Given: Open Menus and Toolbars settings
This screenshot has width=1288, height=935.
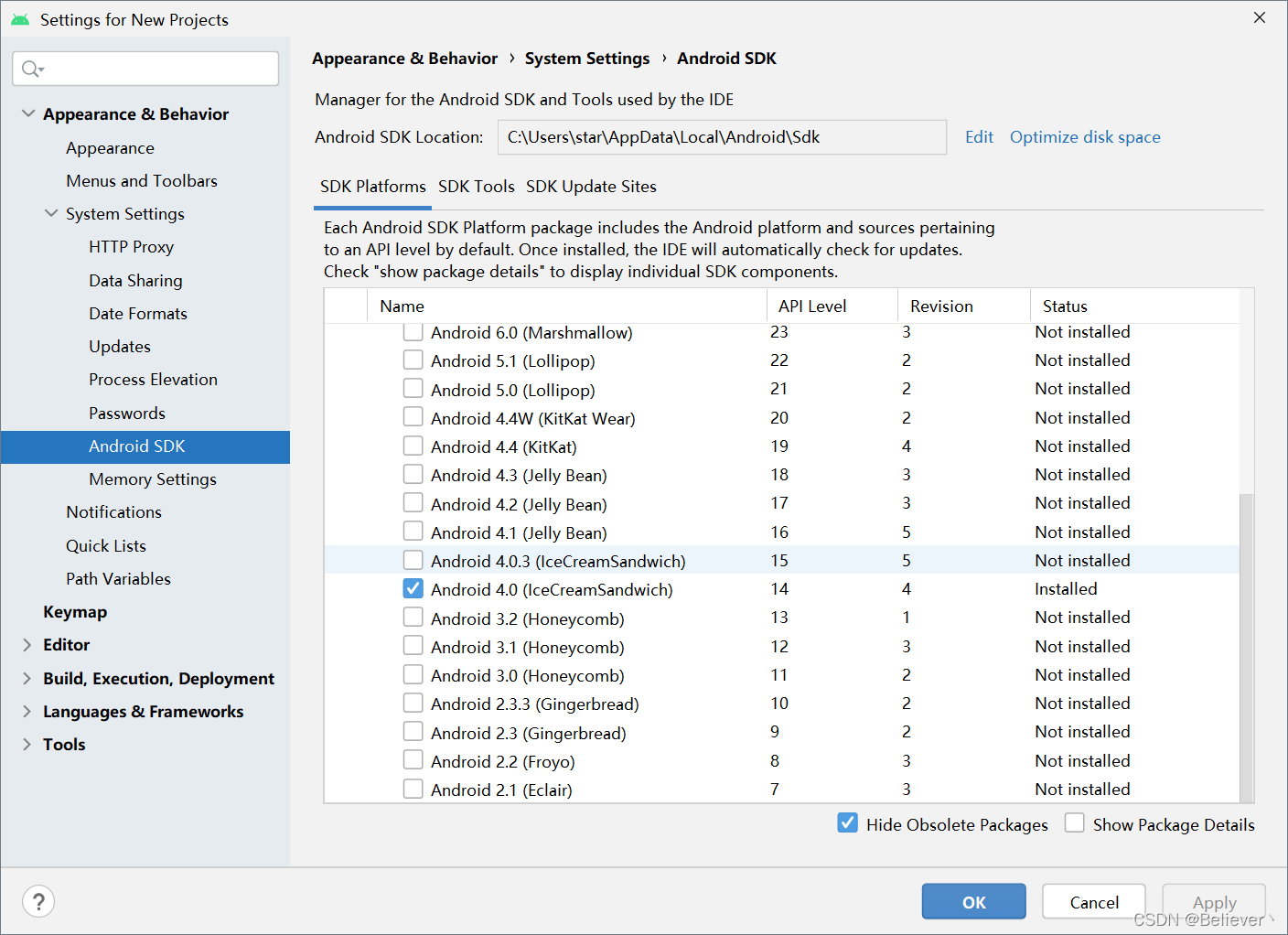Looking at the screenshot, I should (x=142, y=181).
